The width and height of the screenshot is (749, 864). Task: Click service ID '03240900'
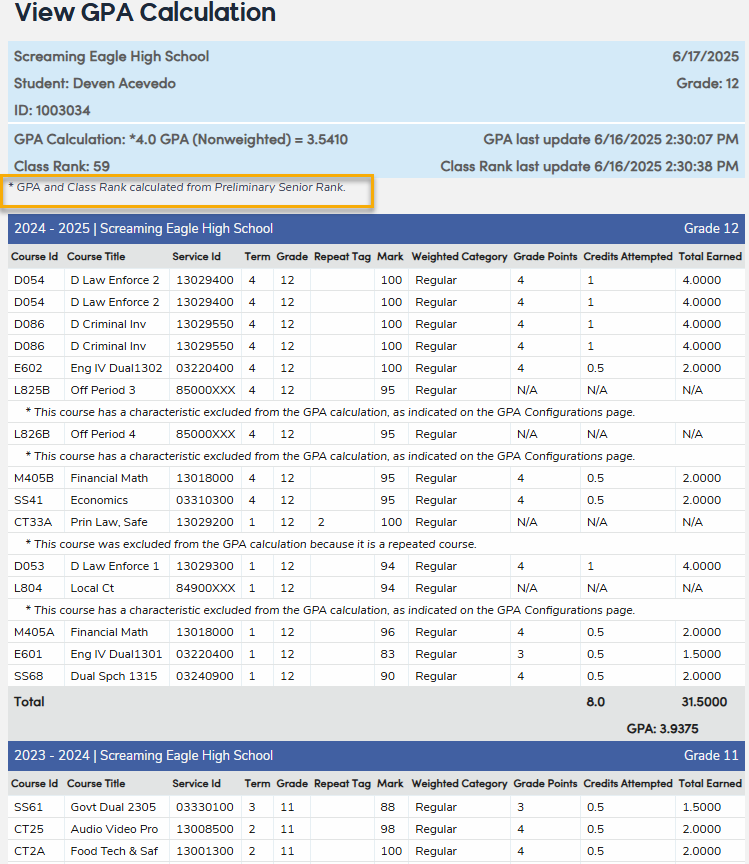click(204, 677)
